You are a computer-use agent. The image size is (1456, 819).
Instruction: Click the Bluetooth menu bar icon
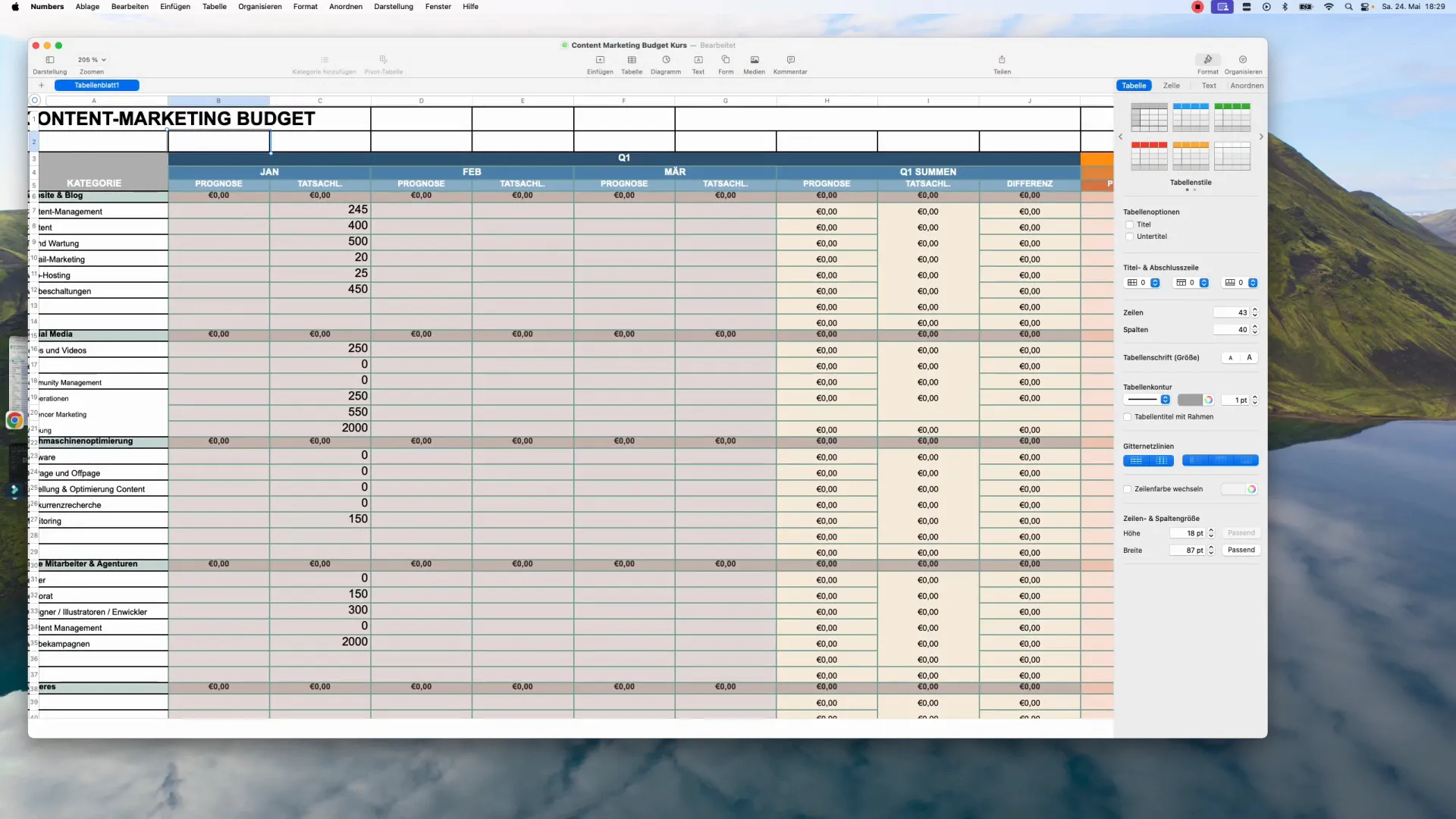click(1285, 7)
